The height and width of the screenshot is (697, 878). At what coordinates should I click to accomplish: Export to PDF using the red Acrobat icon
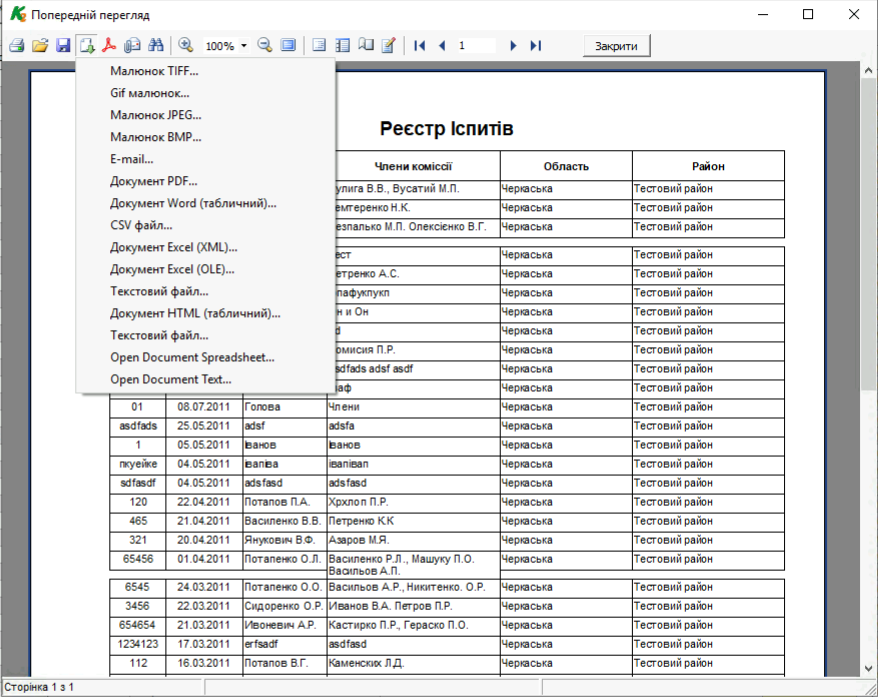pyautogui.click(x=109, y=45)
